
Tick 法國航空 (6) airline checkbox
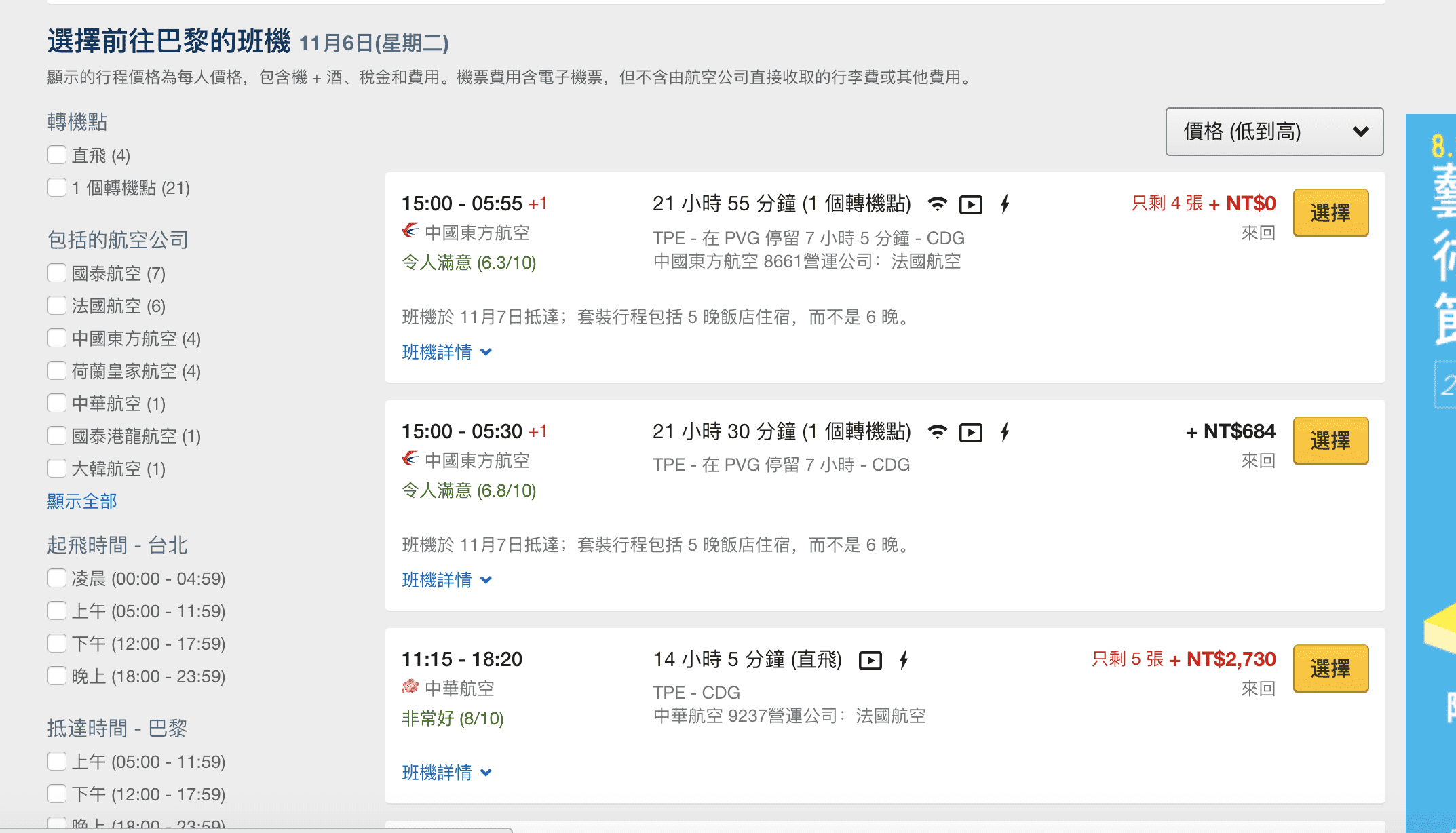pos(57,305)
